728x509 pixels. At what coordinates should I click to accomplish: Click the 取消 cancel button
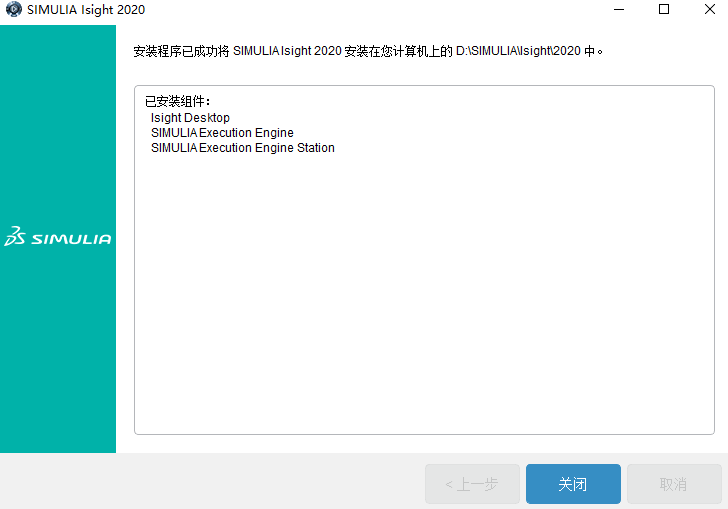[x=673, y=484]
